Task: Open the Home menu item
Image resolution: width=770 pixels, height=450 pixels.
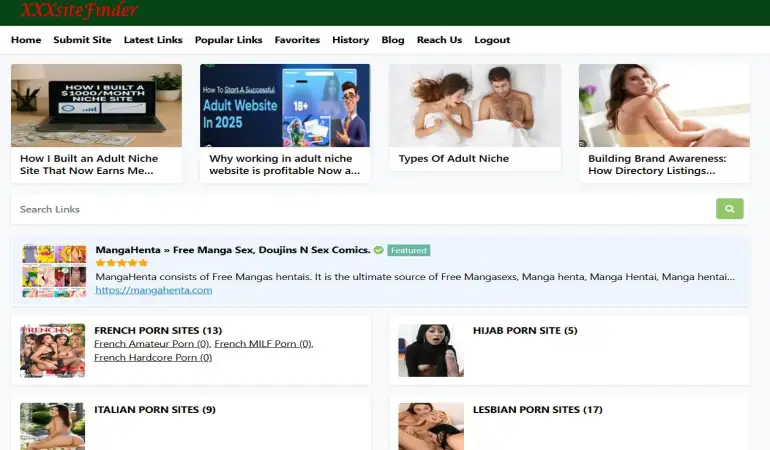Action: pyautogui.click(x=26, y=40)
